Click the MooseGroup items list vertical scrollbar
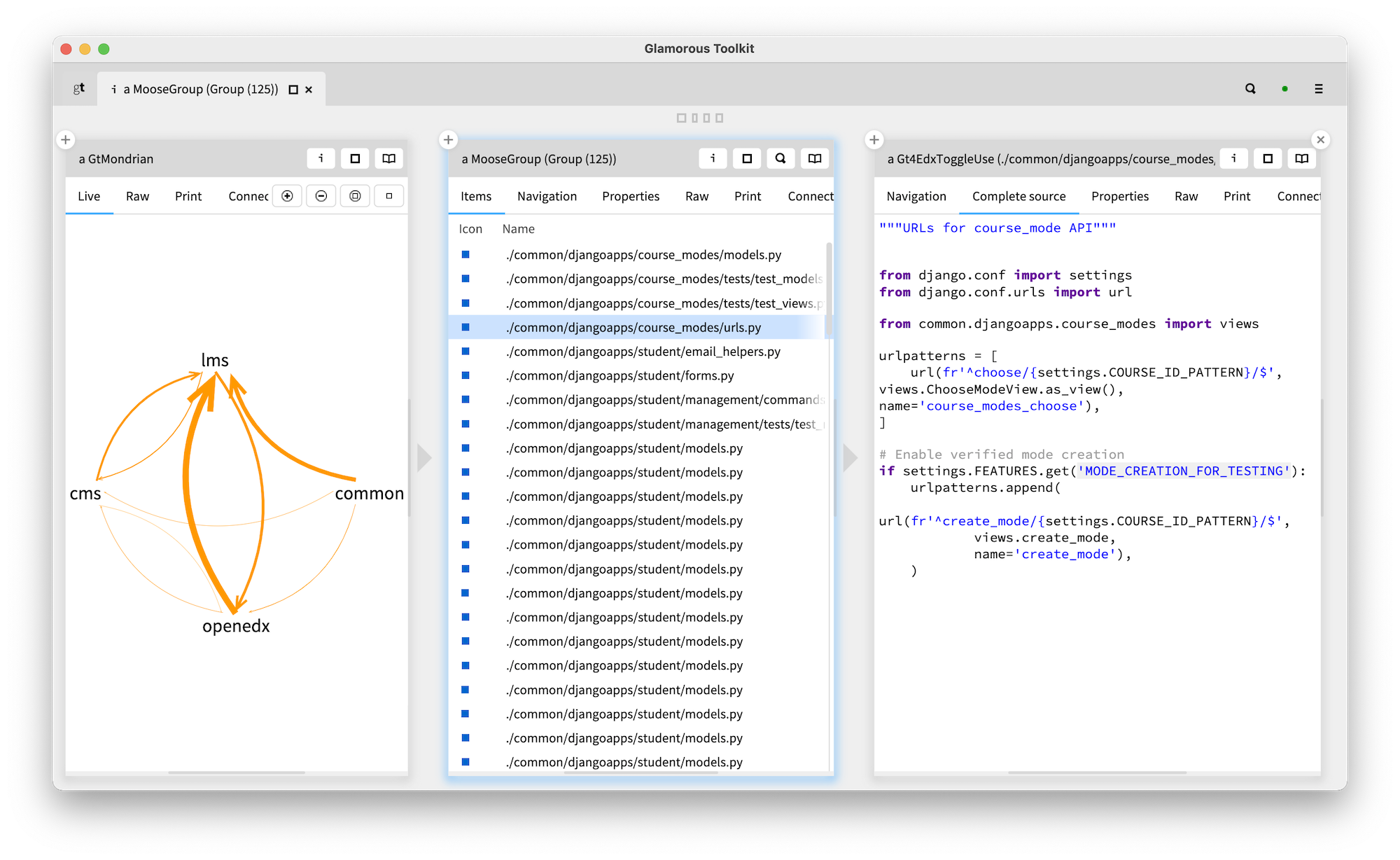 tap(829, 289)
